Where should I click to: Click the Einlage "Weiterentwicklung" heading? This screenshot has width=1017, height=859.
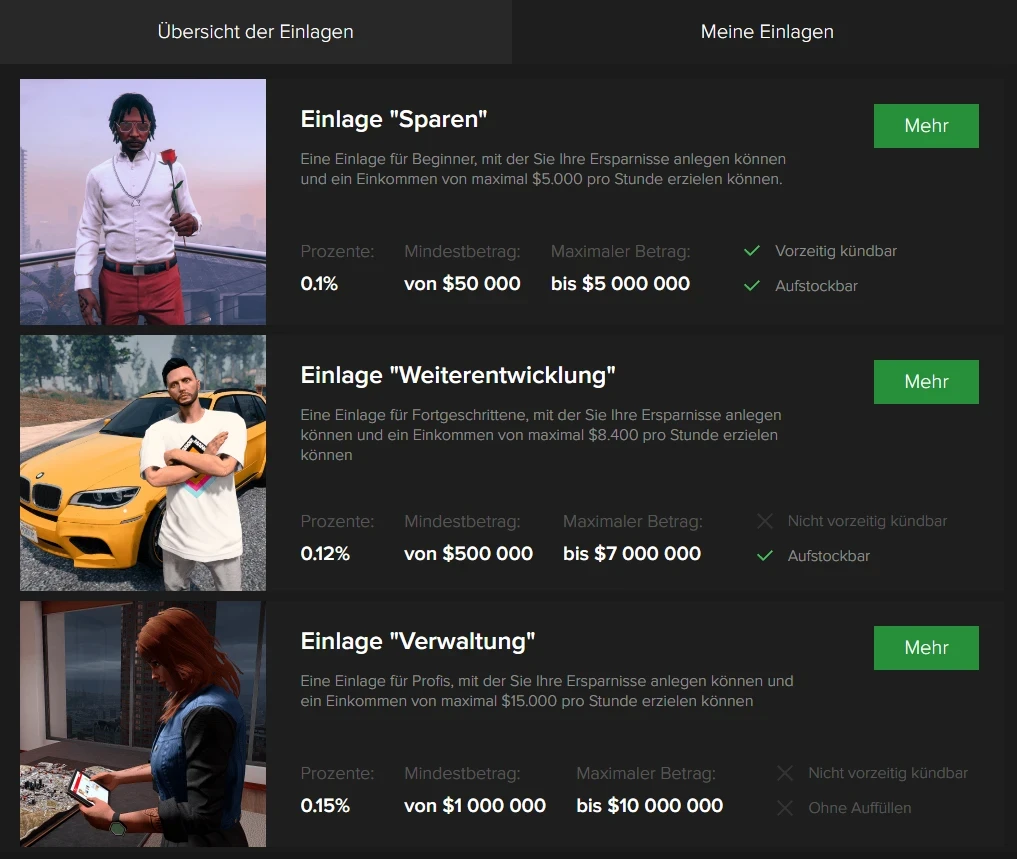point(458,376)
